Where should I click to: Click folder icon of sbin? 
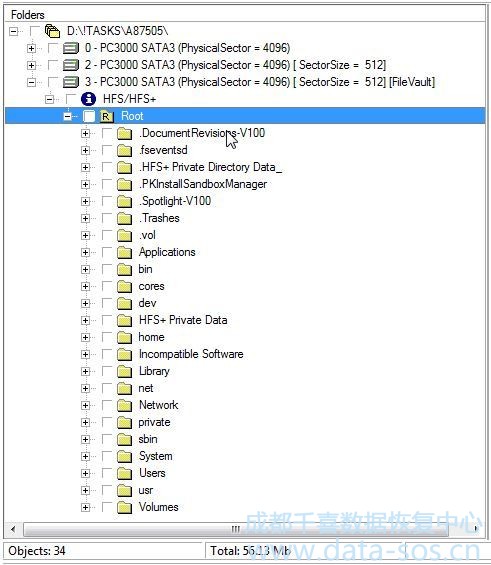coord(125,439)
